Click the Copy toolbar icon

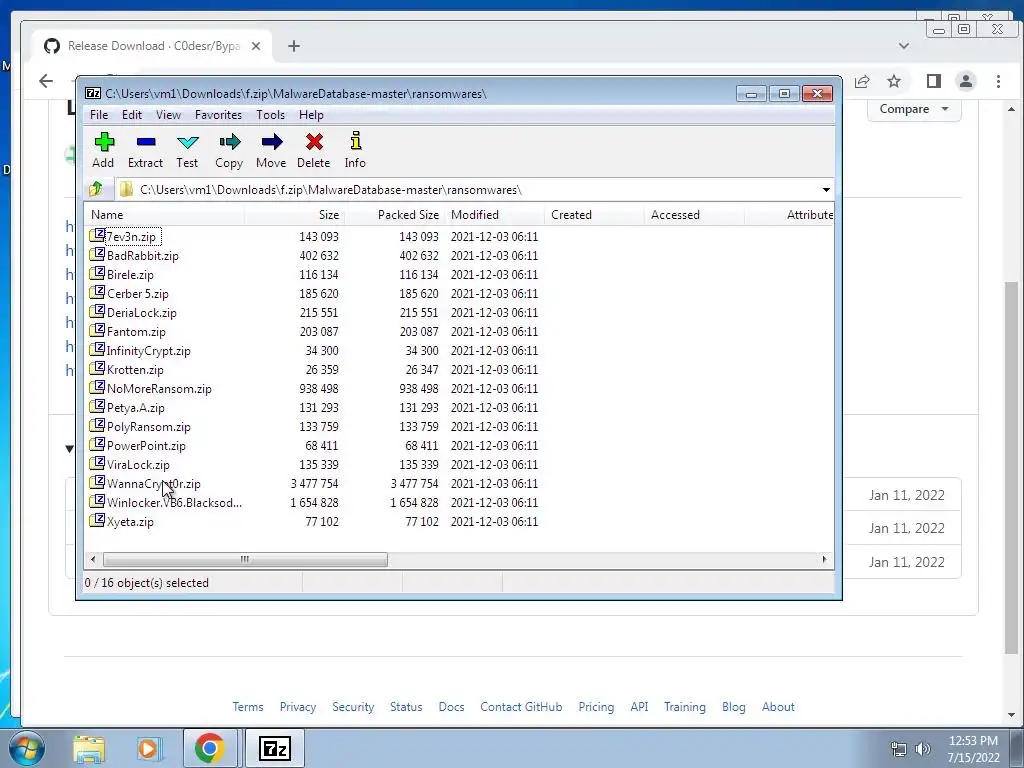point(229,142)
